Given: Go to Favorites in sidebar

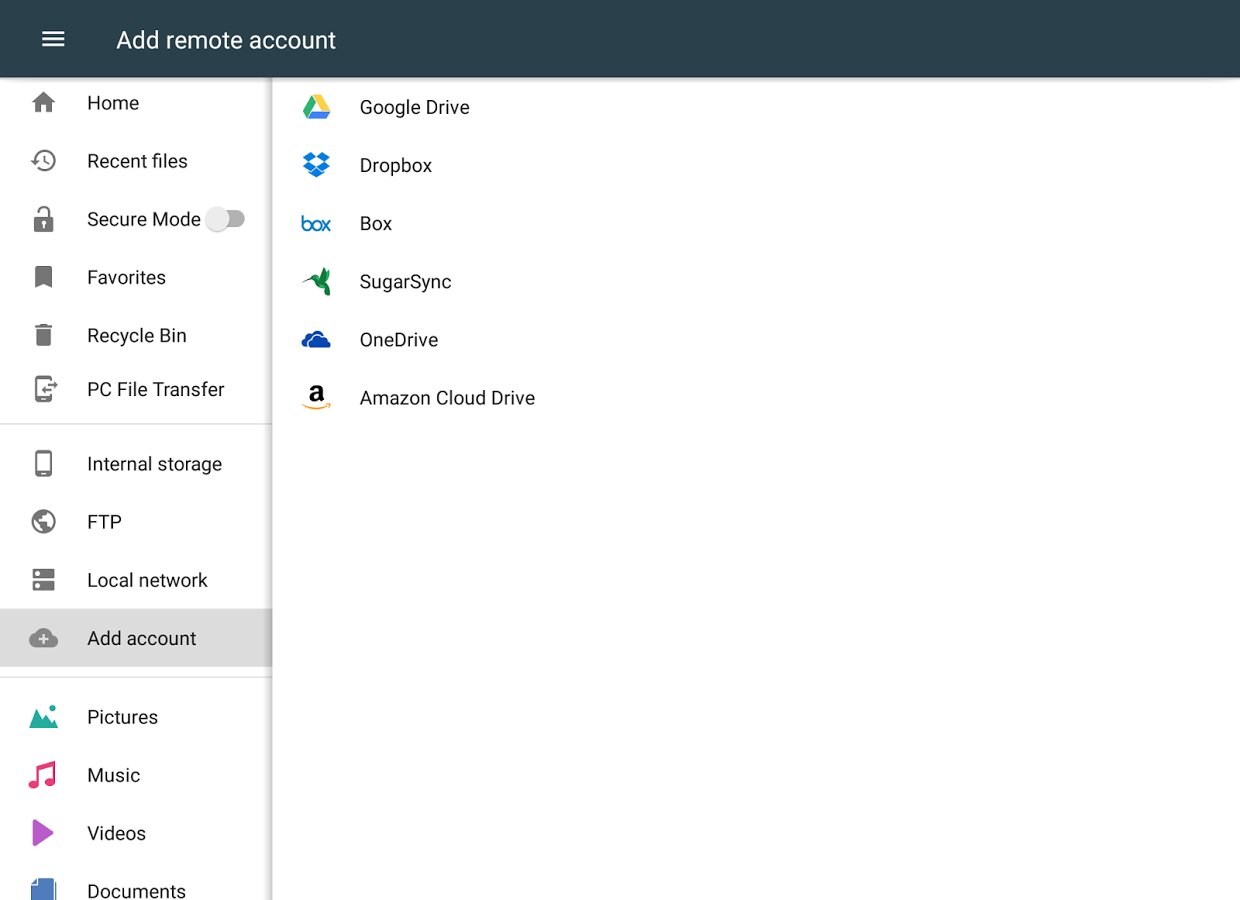Looking at the screenshot, I should (126, 277).
